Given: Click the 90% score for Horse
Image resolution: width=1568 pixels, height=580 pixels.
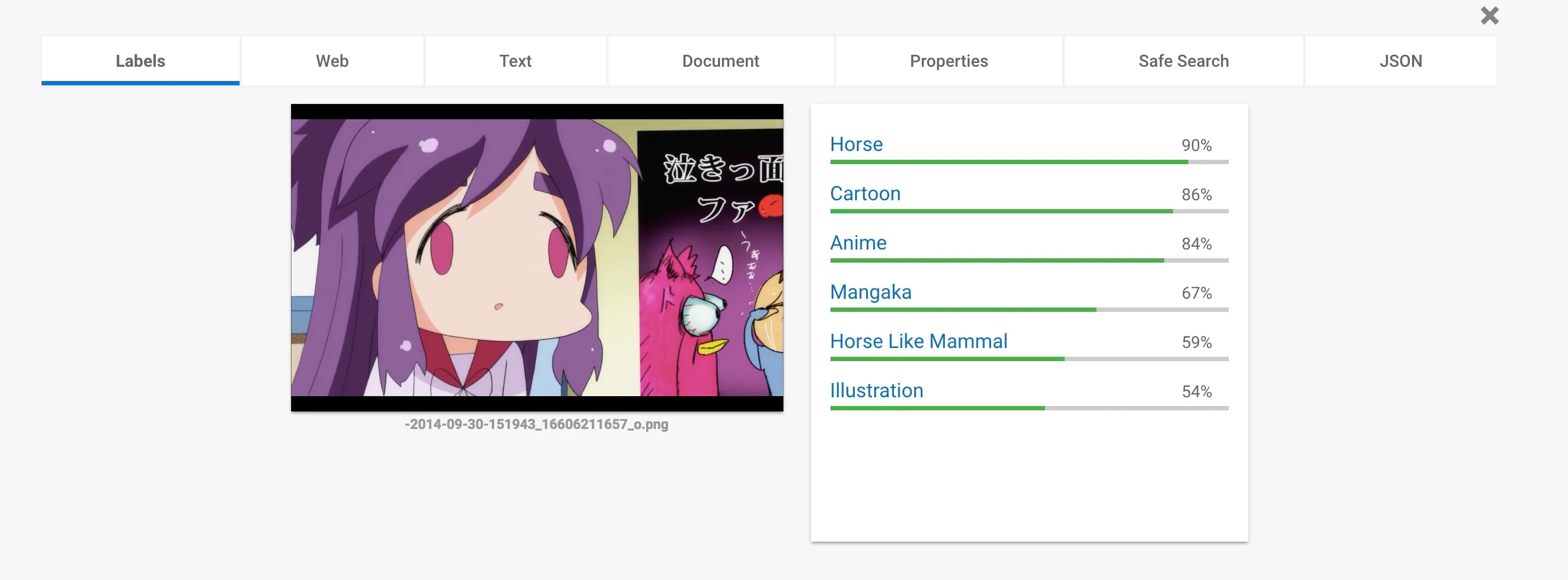Looking at the screenshot, I should tap(1197, 146).
